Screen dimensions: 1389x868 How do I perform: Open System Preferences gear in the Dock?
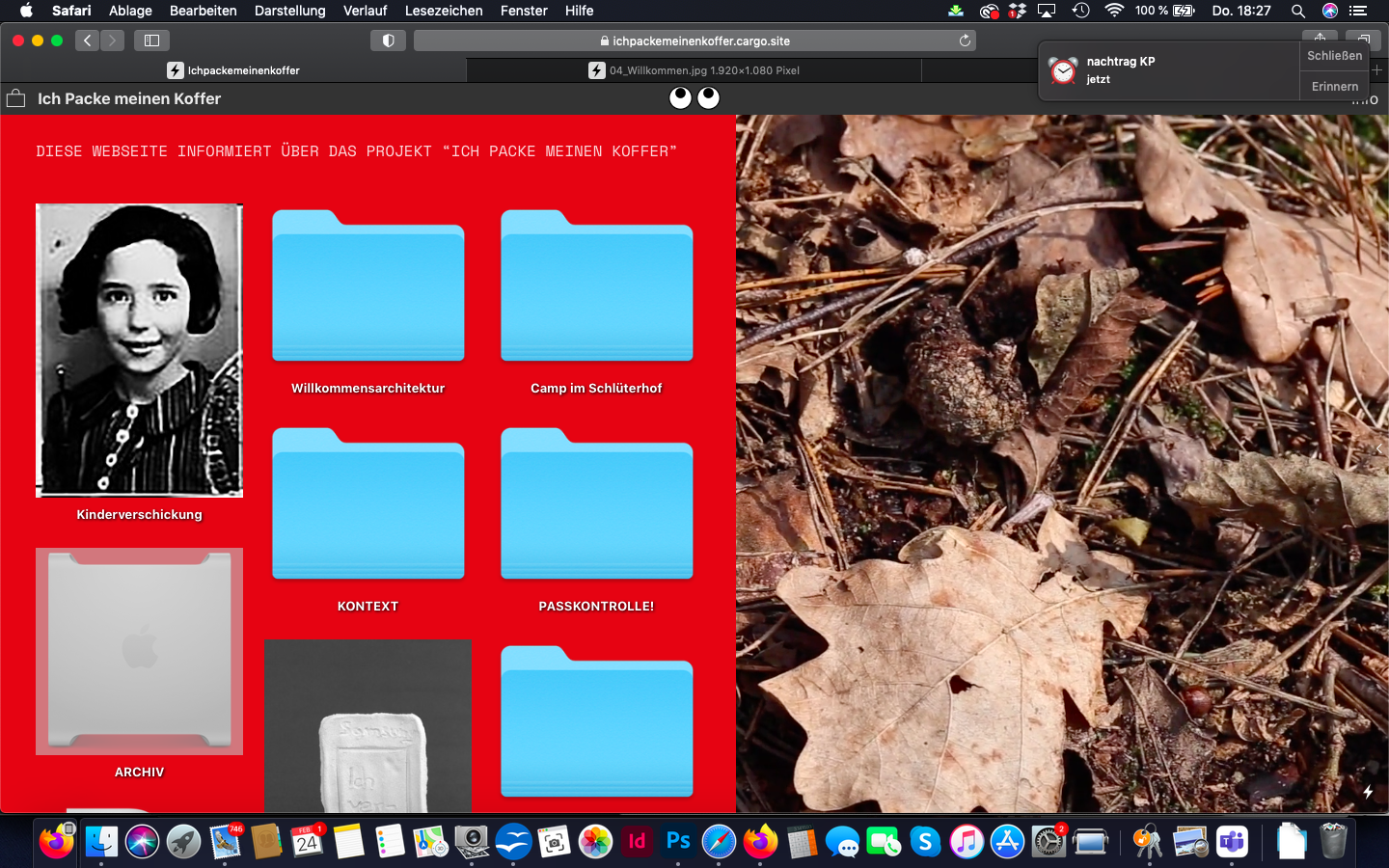[1049, 842]
